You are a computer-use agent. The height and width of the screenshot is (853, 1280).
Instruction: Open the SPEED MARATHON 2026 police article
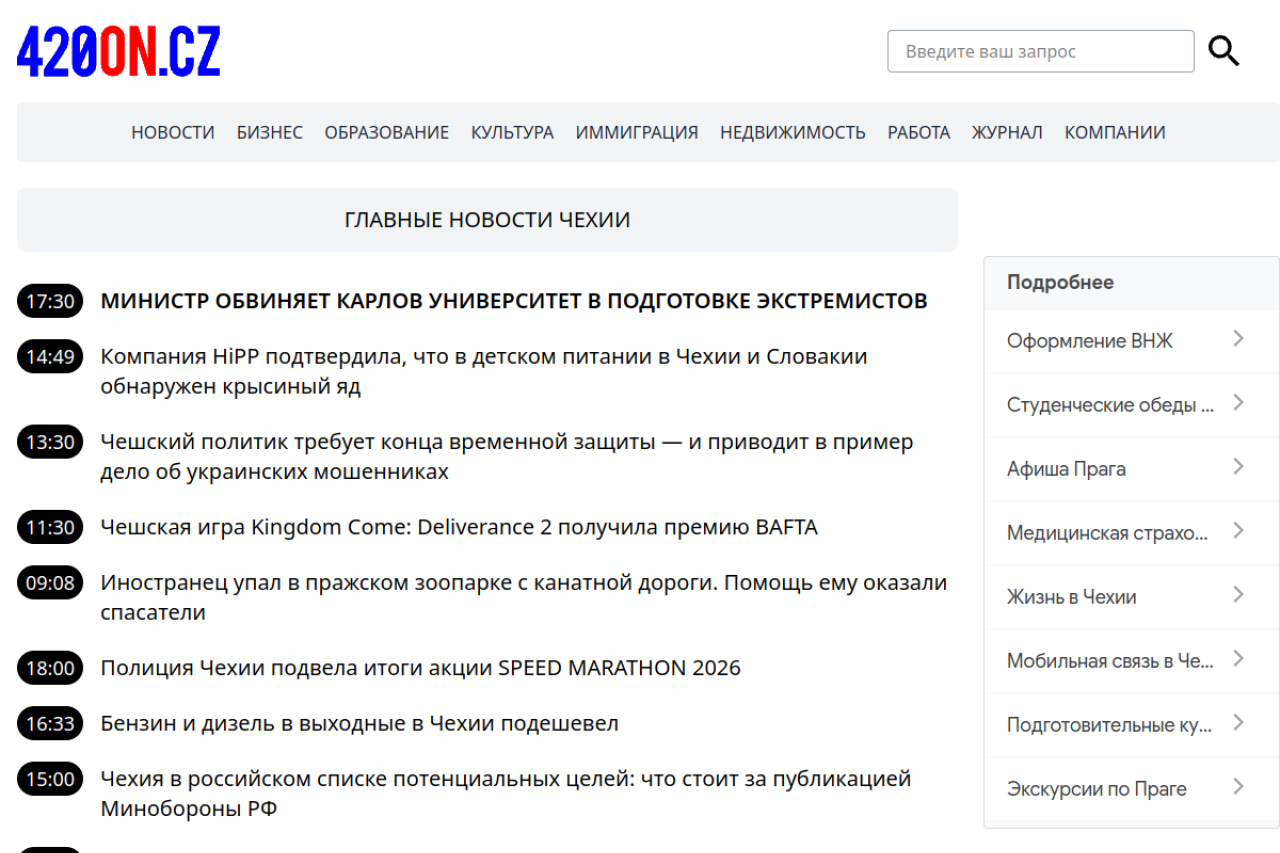pos(420,668)
